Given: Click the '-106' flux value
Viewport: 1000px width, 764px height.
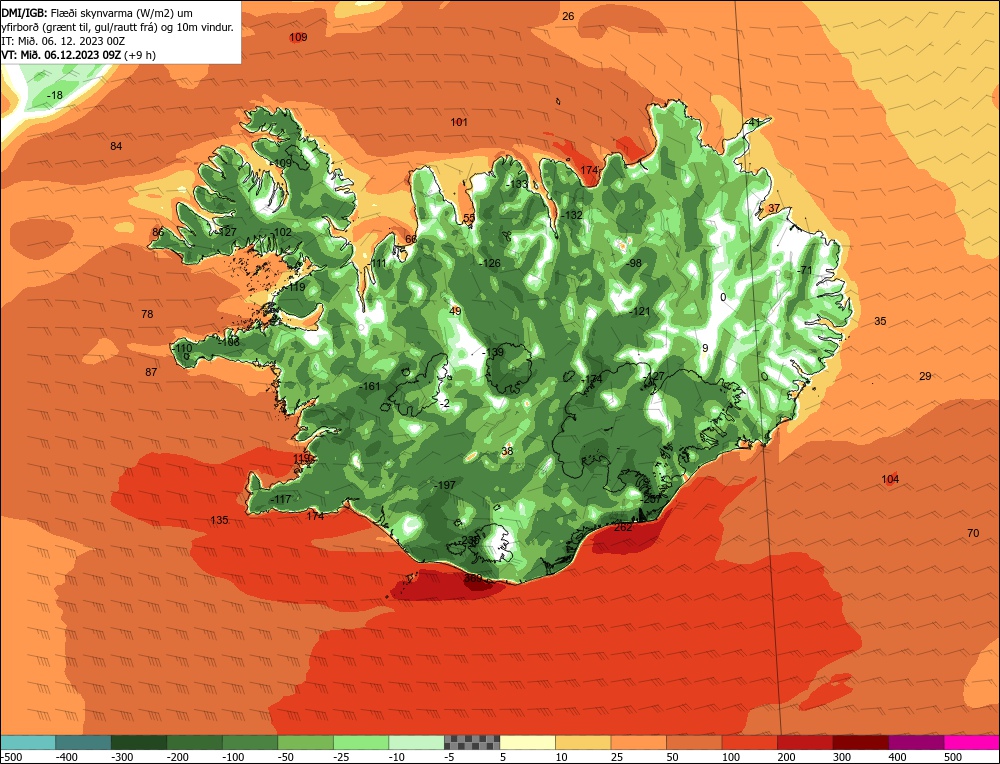Looking at the screenshot, I should pos(229,342).
